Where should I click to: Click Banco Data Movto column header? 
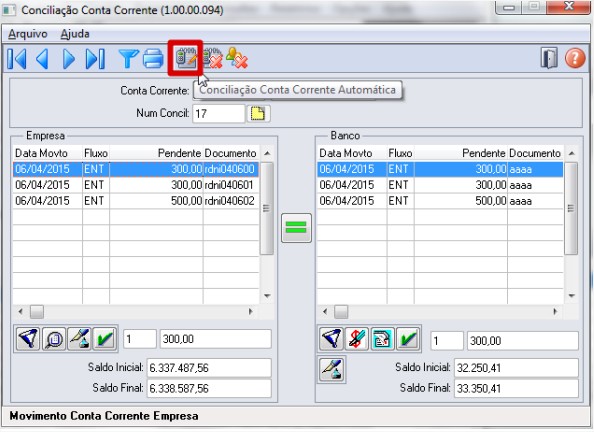[x=352, y=153]
